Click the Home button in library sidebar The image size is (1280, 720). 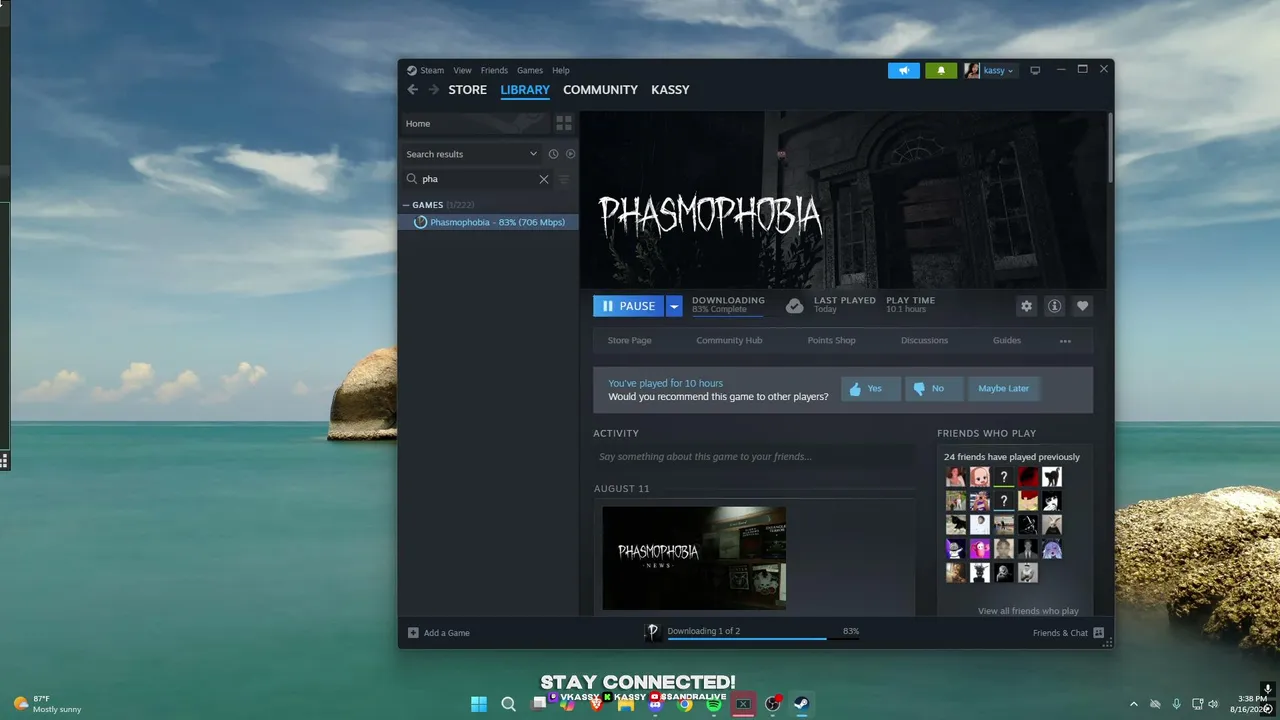(x=475, y=123)
